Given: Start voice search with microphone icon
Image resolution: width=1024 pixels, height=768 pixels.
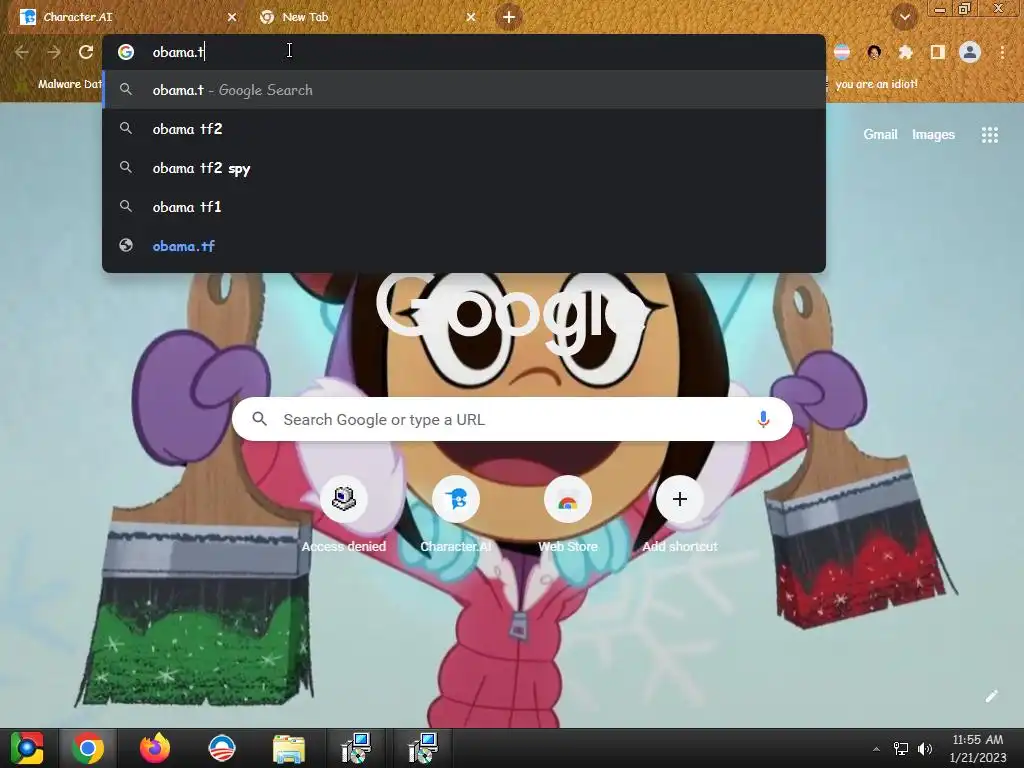Looking at the screenshot, I should tap(763, 419).
